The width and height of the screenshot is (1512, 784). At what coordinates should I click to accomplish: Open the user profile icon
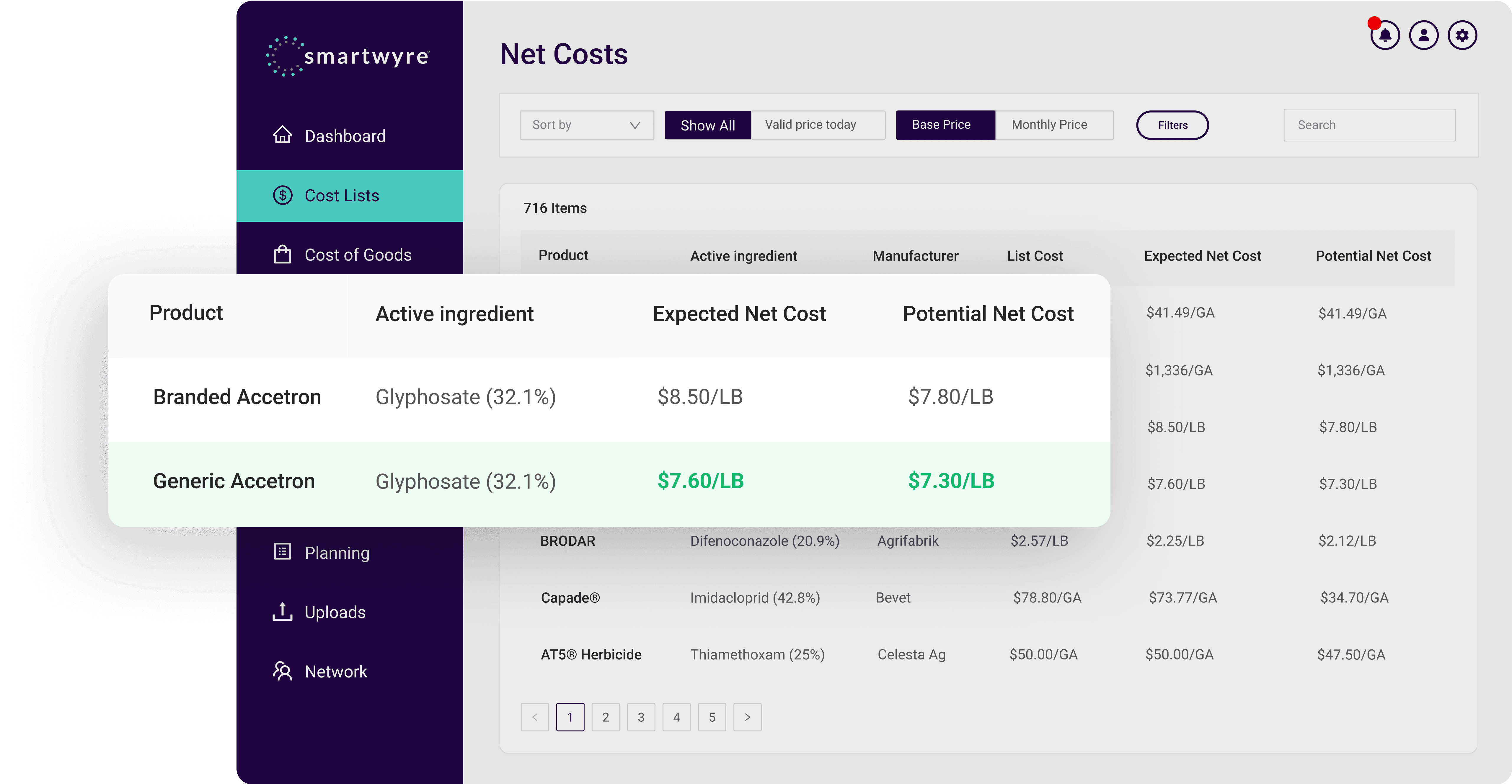(x=1423, y=35)
